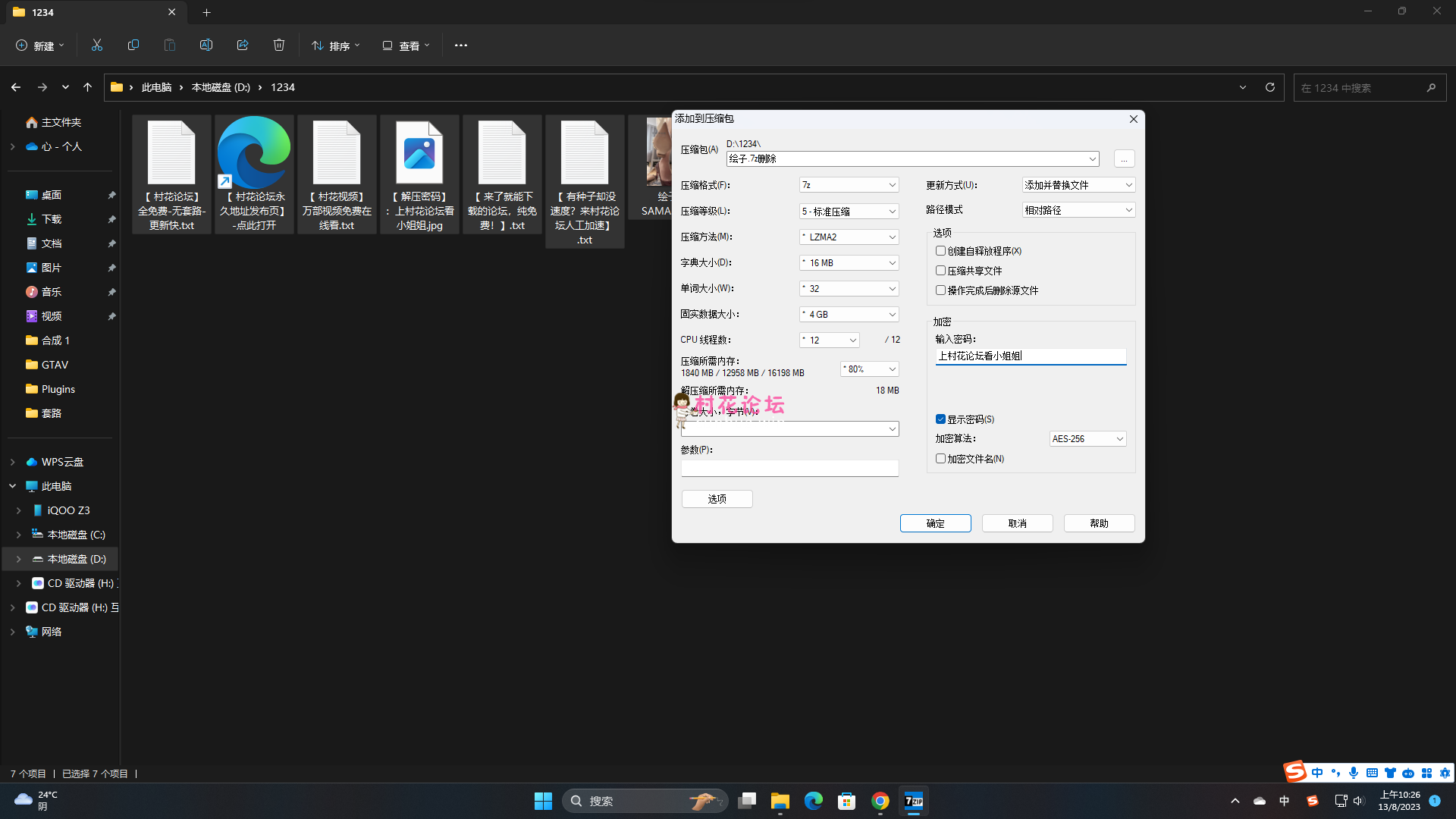Screen dimensions: 1456x819
Task: Select the 解压密码 jpg image file
Action: 419,174
